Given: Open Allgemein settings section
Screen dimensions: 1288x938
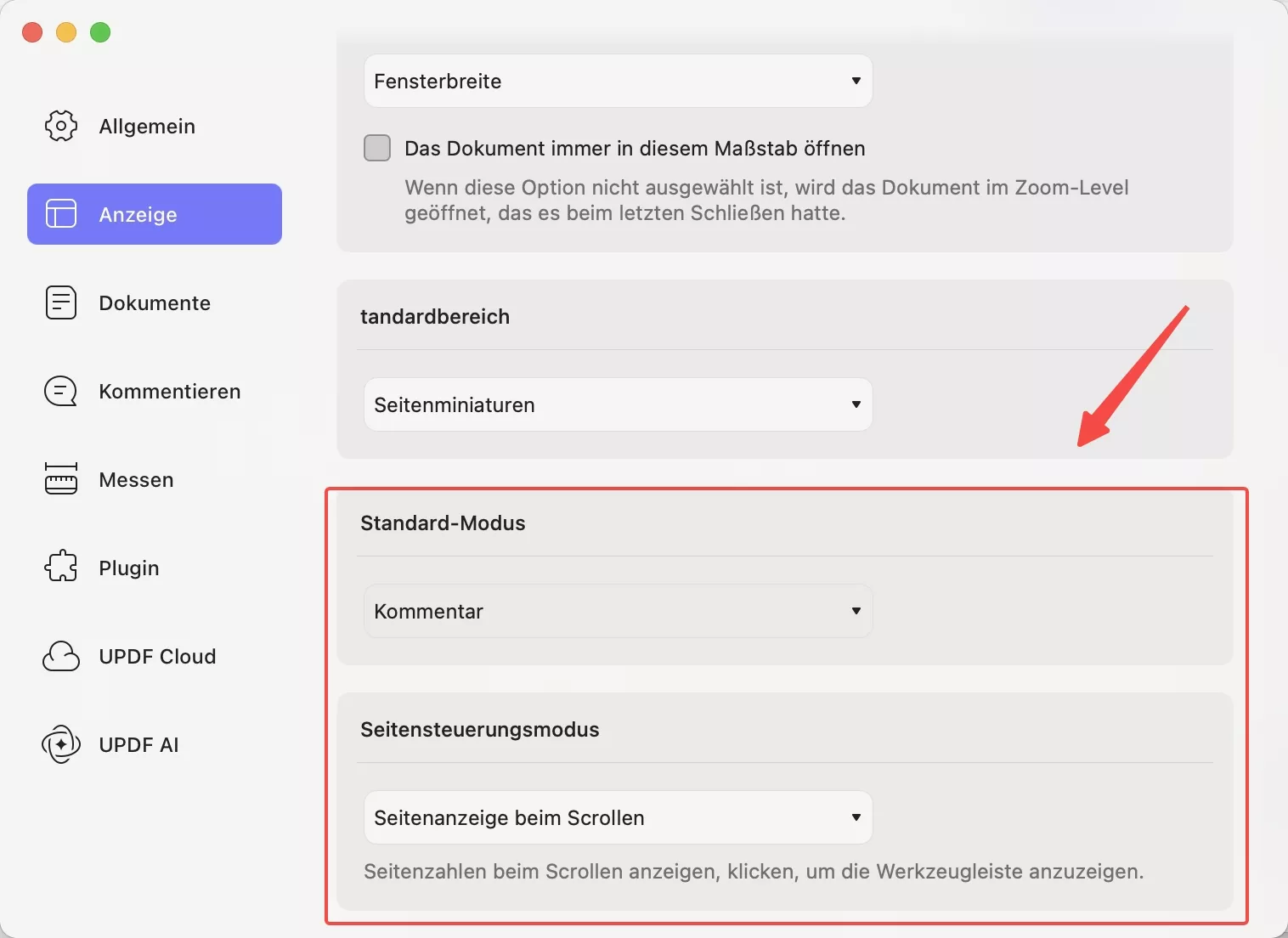Looking at the screenshot, I should 147,126.
